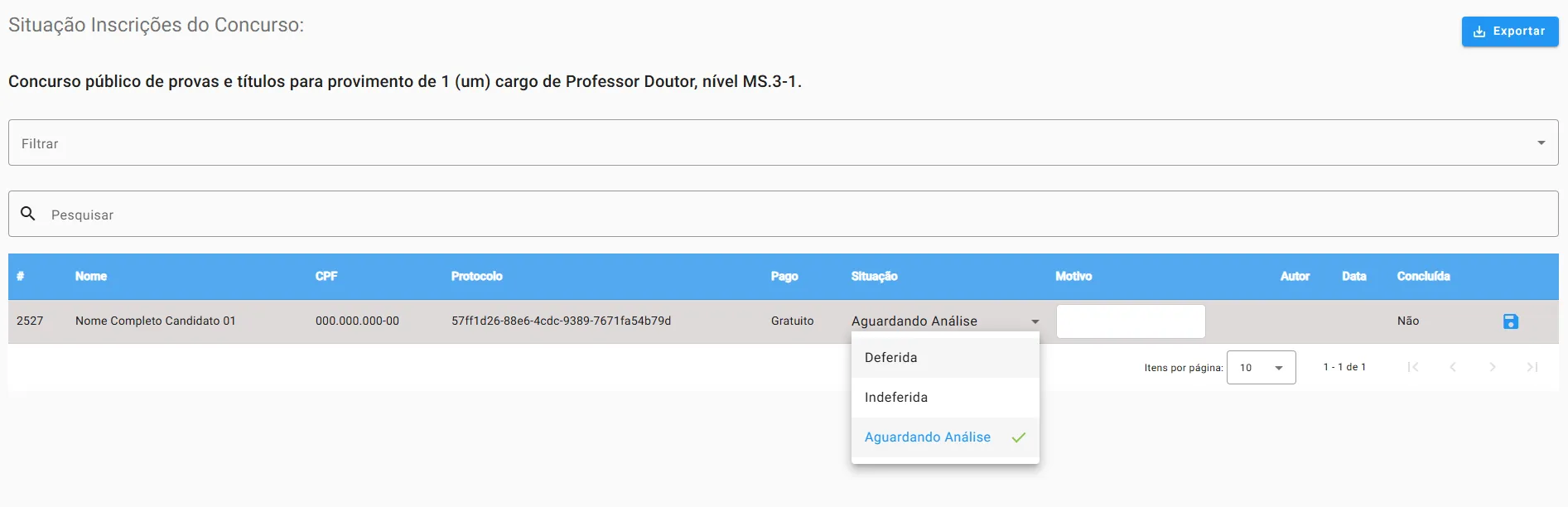Click the Situação column header
The image size is (1568, 507).
874,277
